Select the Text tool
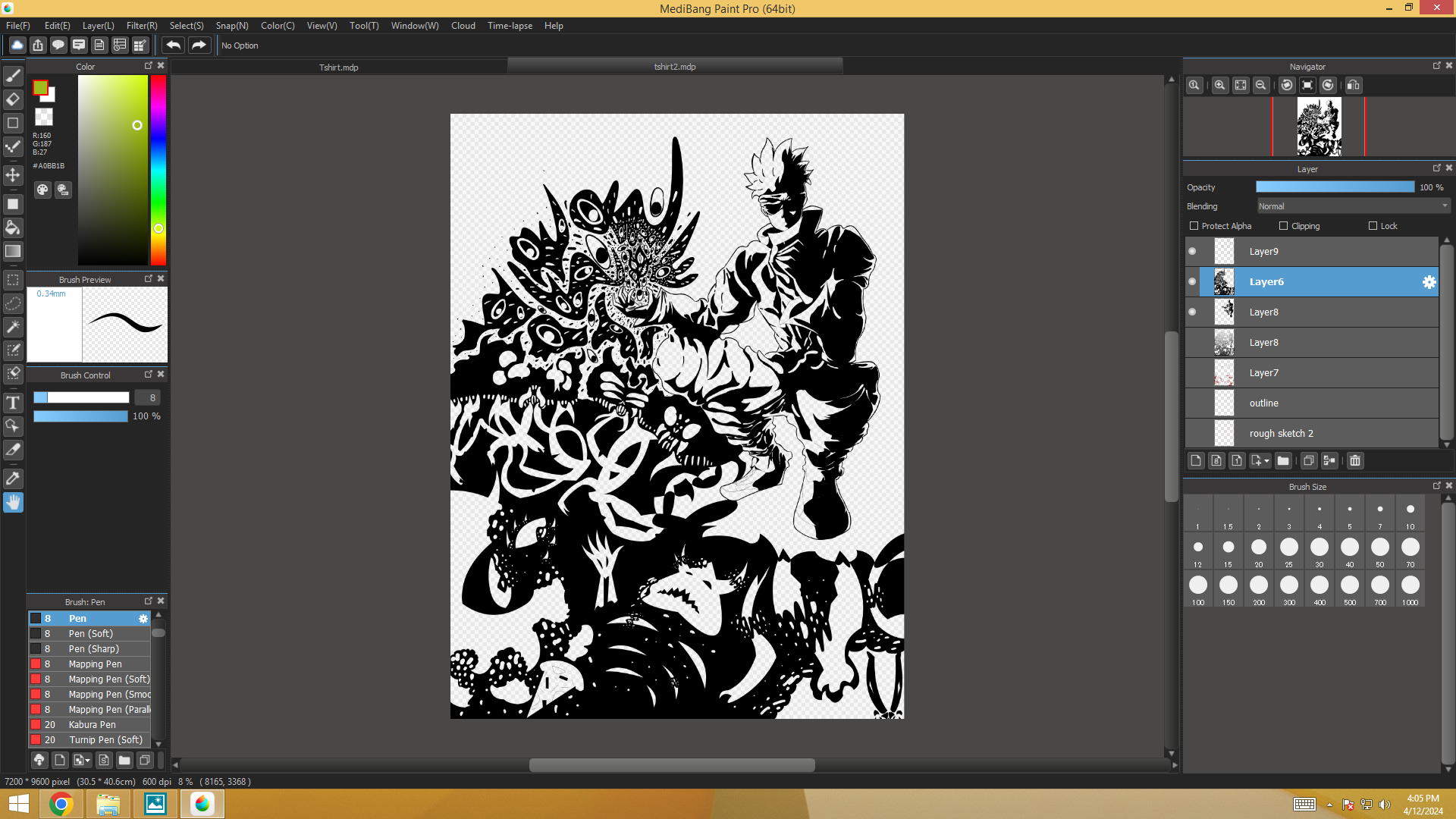1456x819 pixels. click(13, 403)
